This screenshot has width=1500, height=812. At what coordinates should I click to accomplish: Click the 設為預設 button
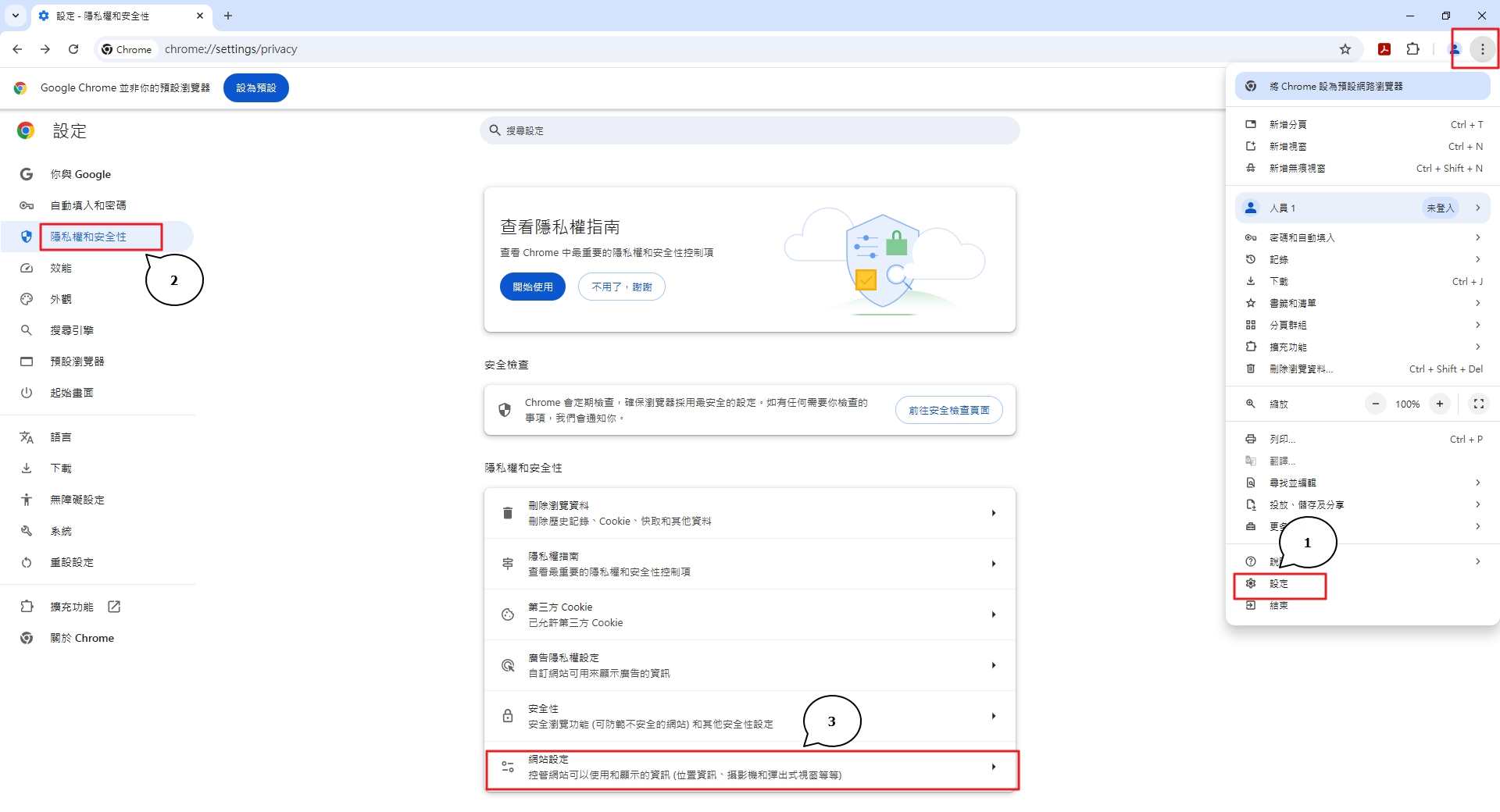255,88
